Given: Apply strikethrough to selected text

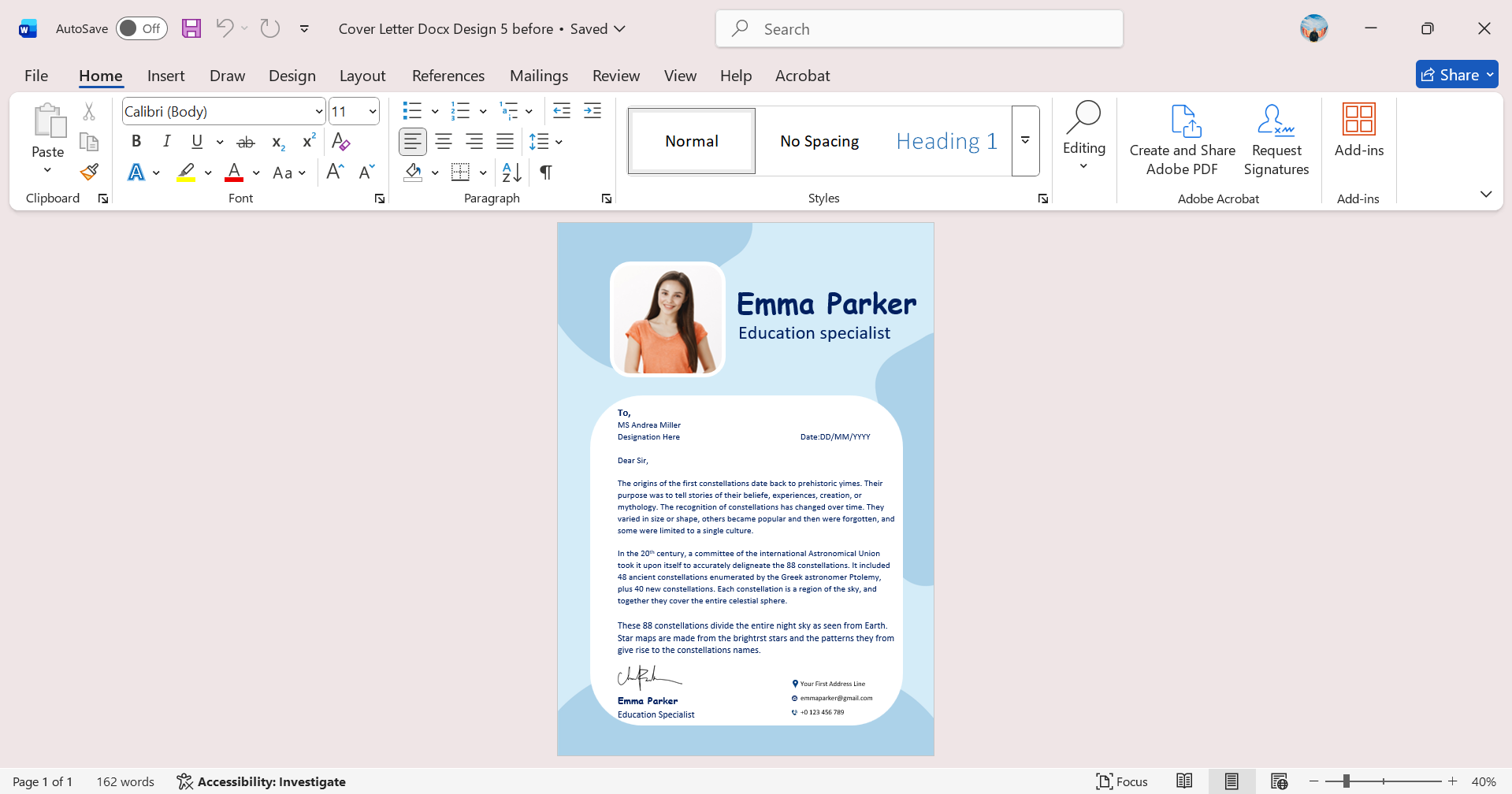Looking at the screenshot, I should click(246, 142).
